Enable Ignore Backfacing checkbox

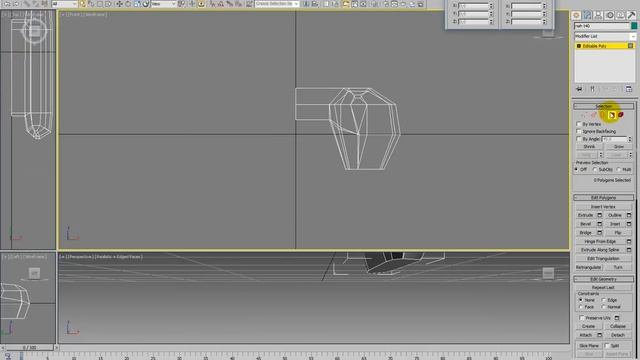[x=579, y=131]
